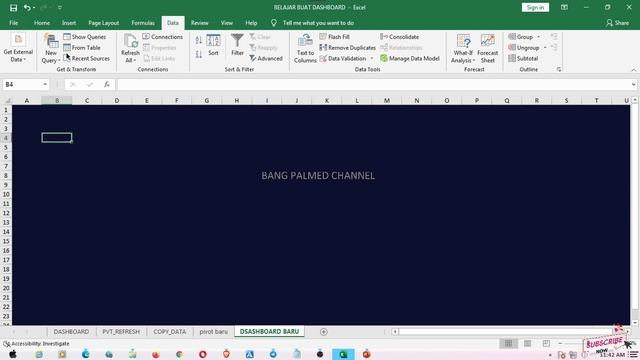Click Tell me what you want to do
This screenshot has width=640, height=360.
318,23
